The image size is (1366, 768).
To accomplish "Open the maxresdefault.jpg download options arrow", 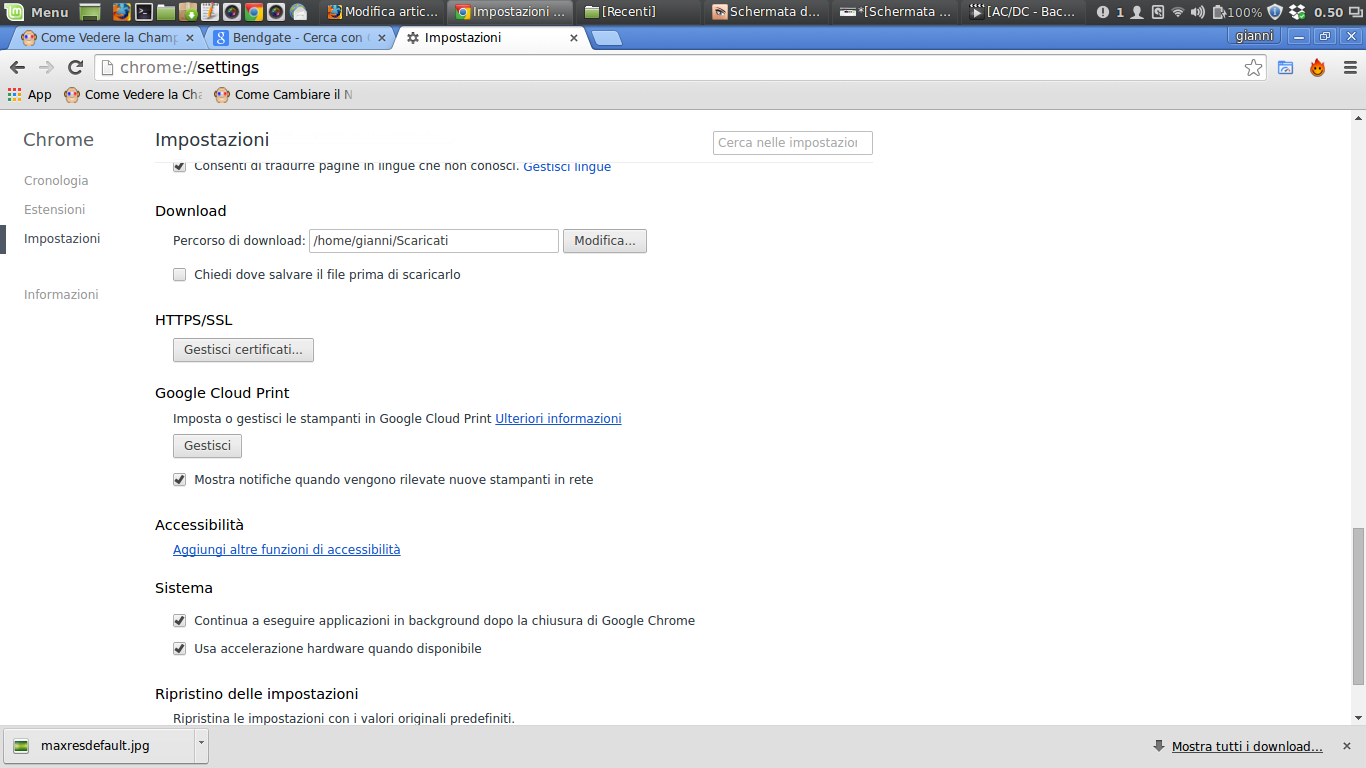I will (x=201, y=745).
